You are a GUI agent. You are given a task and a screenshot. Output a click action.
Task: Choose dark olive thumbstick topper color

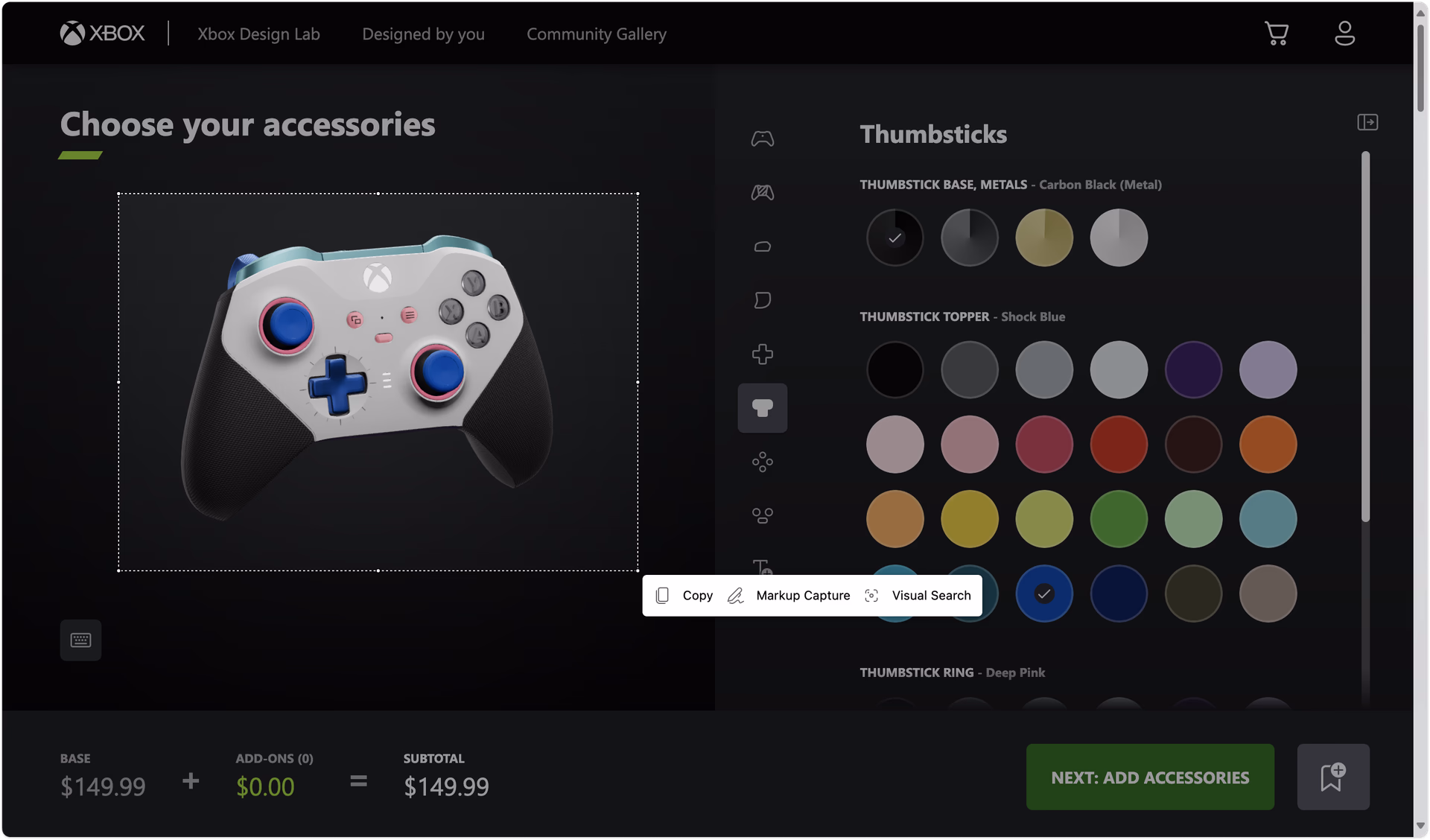[1193, 594]
